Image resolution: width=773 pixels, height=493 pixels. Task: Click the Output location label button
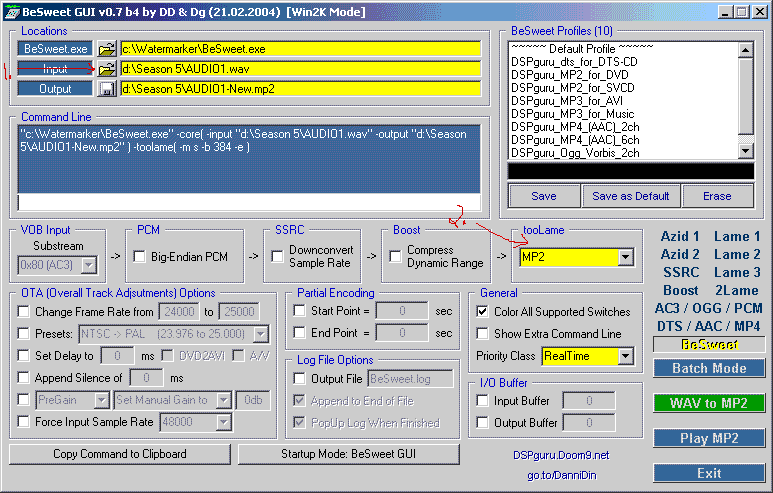click(55, 89)
